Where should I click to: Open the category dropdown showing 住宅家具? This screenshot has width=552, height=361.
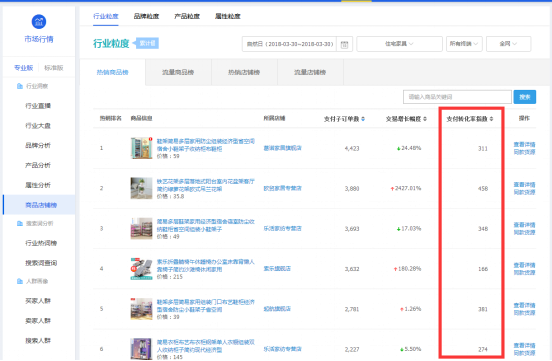(399, 44)
